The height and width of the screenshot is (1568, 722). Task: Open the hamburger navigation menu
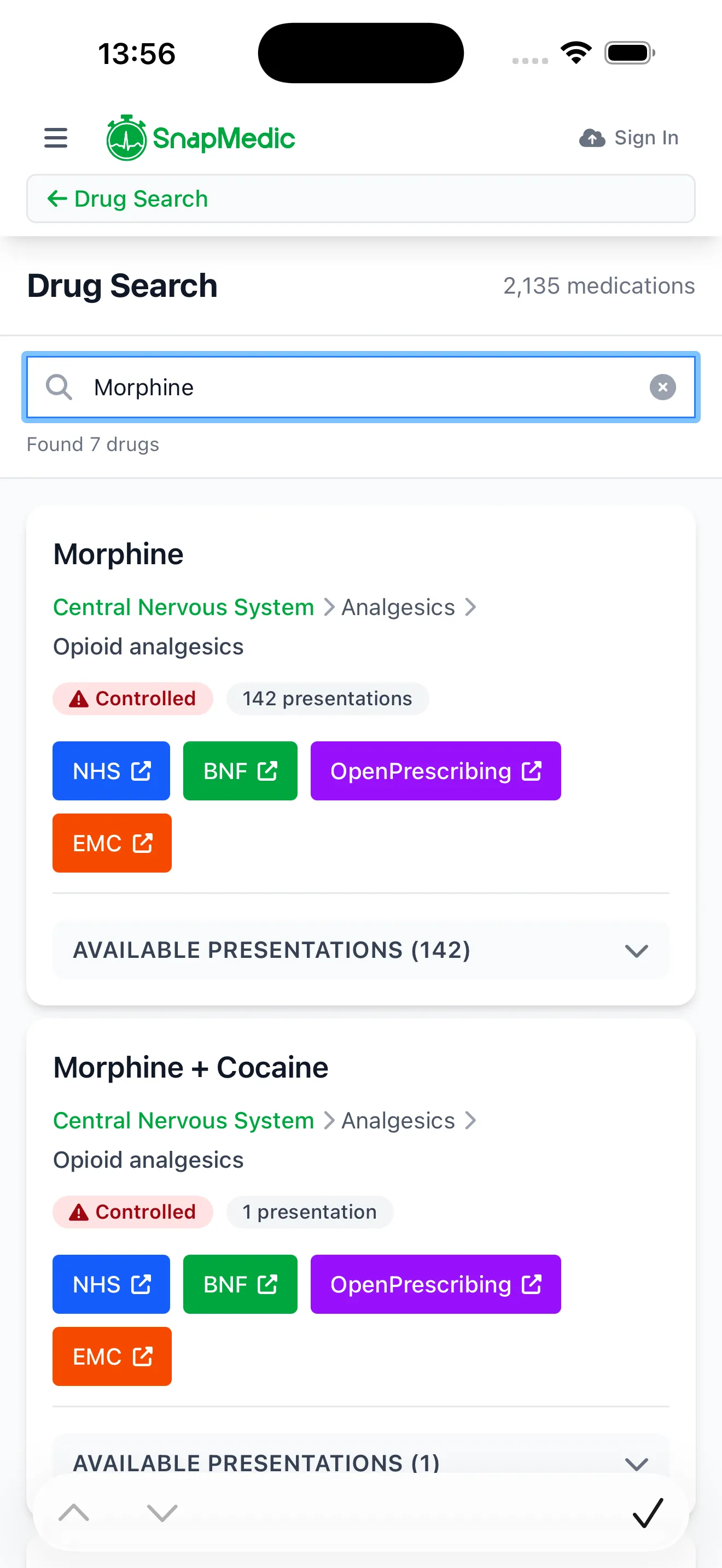[55, 138]
